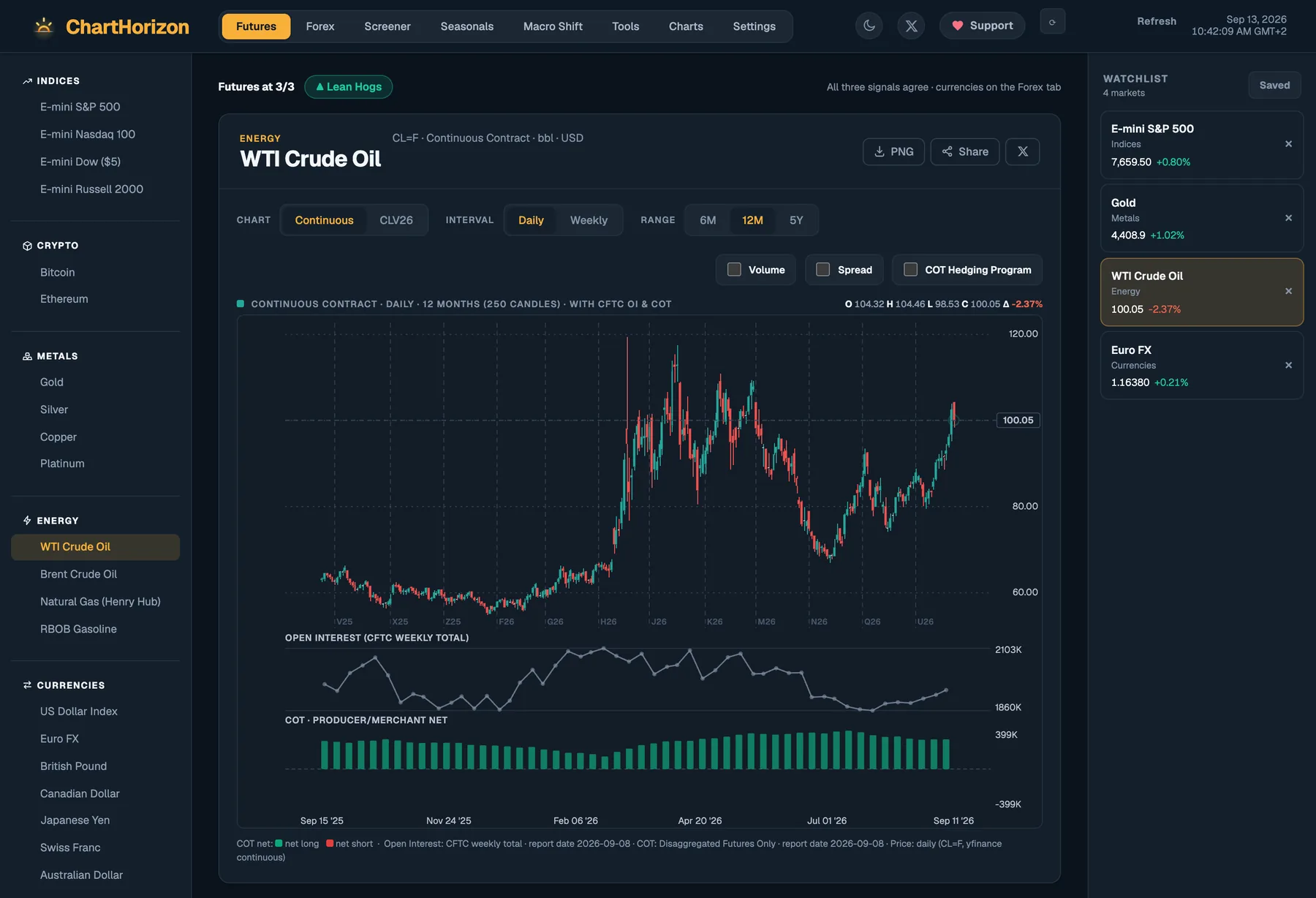Select Continuous chart mode
Screen dimensions: 1316x898
(x=324, y=220)
